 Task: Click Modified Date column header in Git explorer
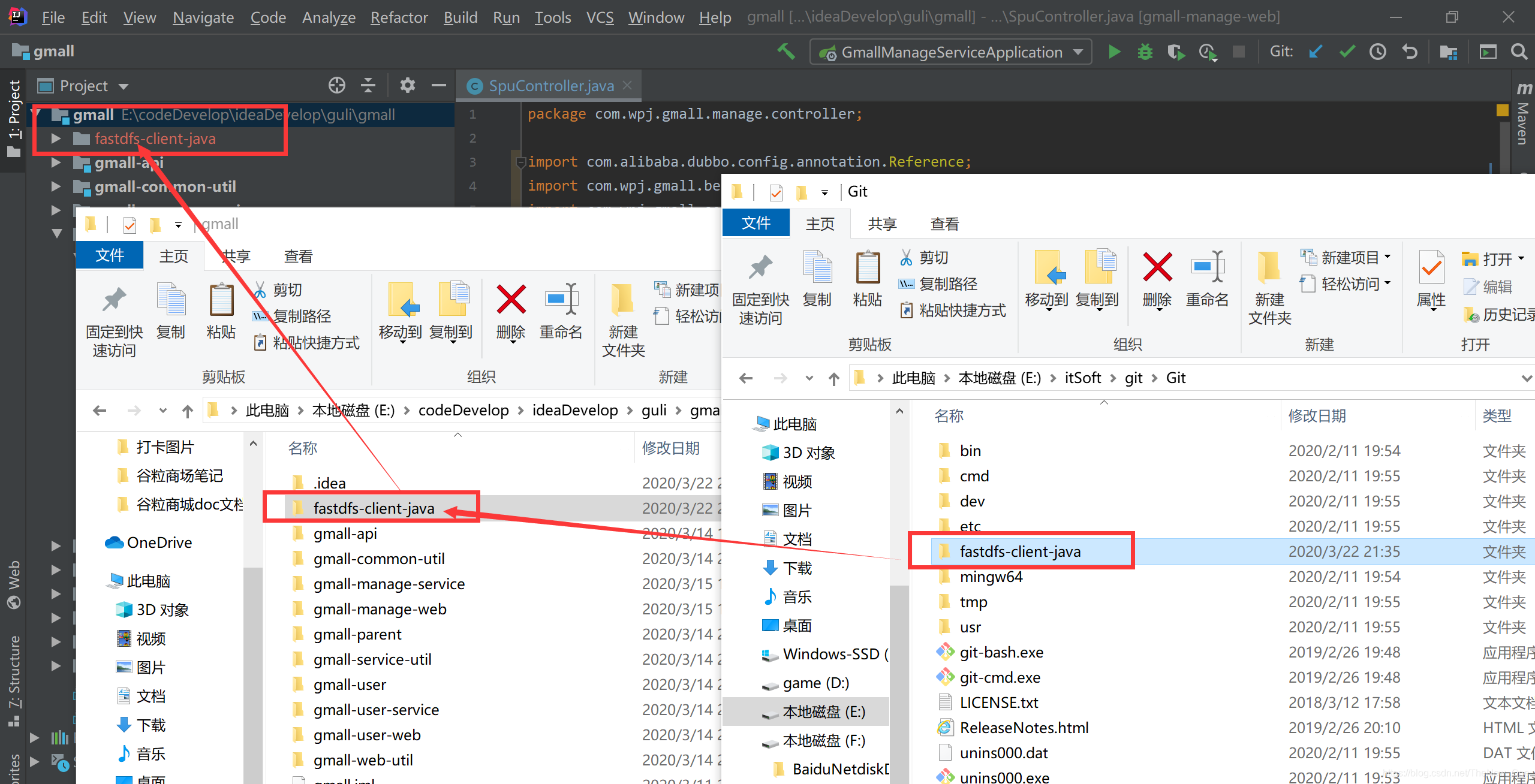click(x=1317, y=415)
